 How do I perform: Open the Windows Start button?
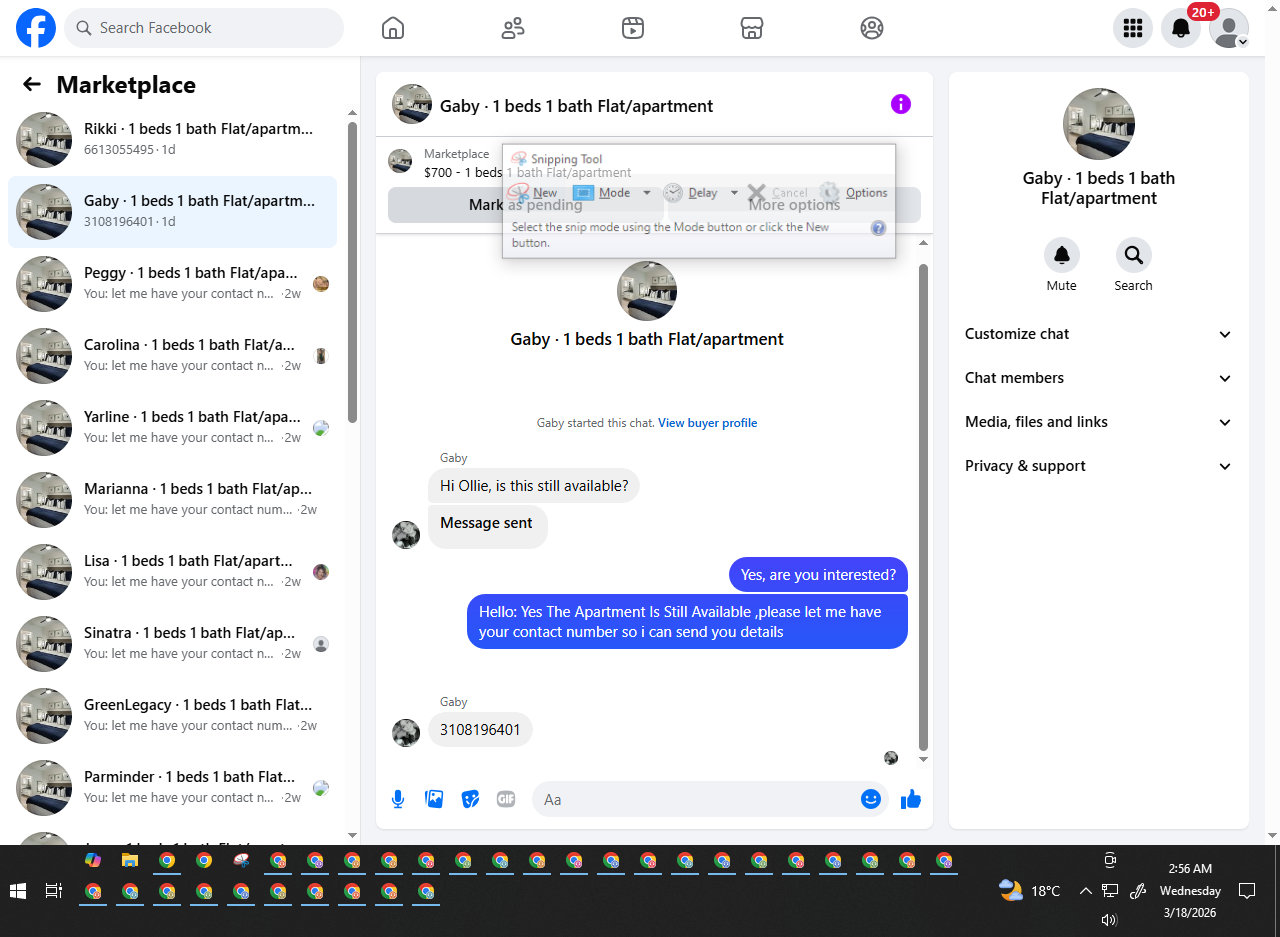(17, 891)
